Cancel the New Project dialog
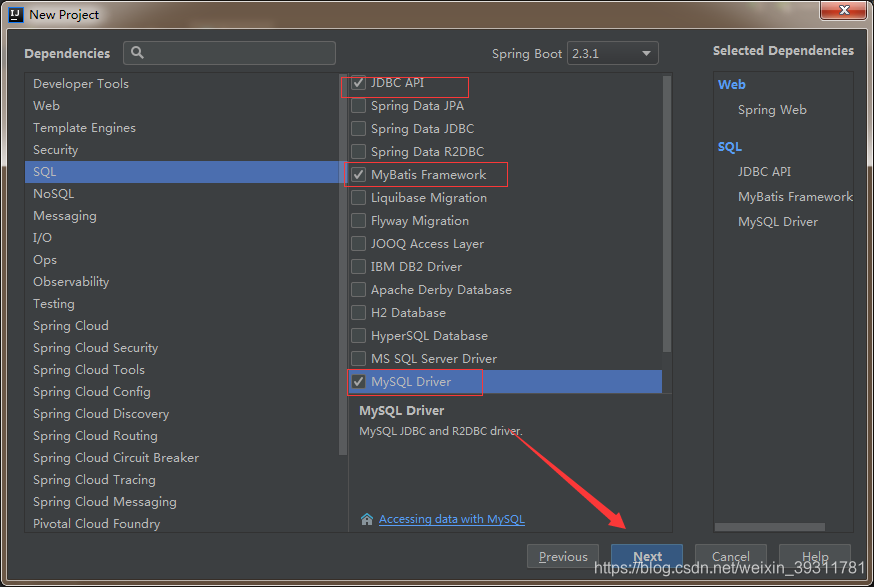 pos(731,556)
